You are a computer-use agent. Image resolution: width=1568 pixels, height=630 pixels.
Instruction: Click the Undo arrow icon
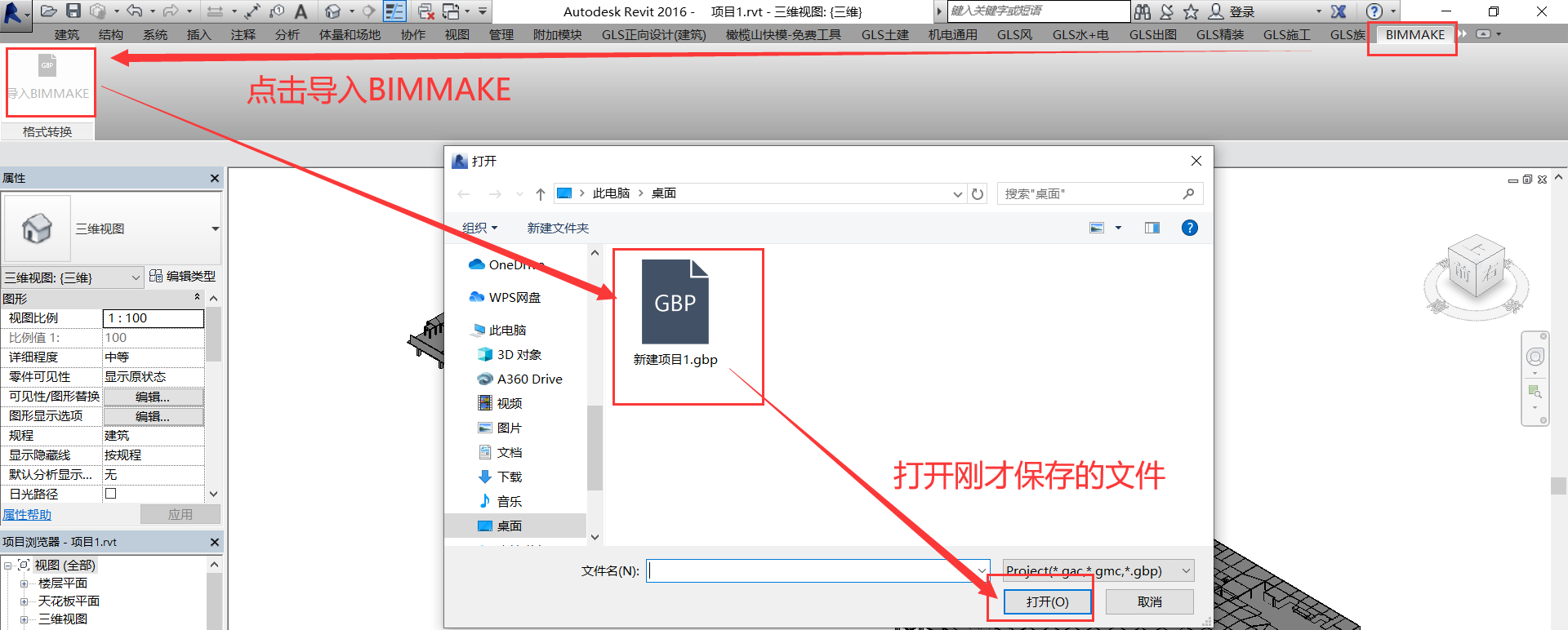(135, 11)
